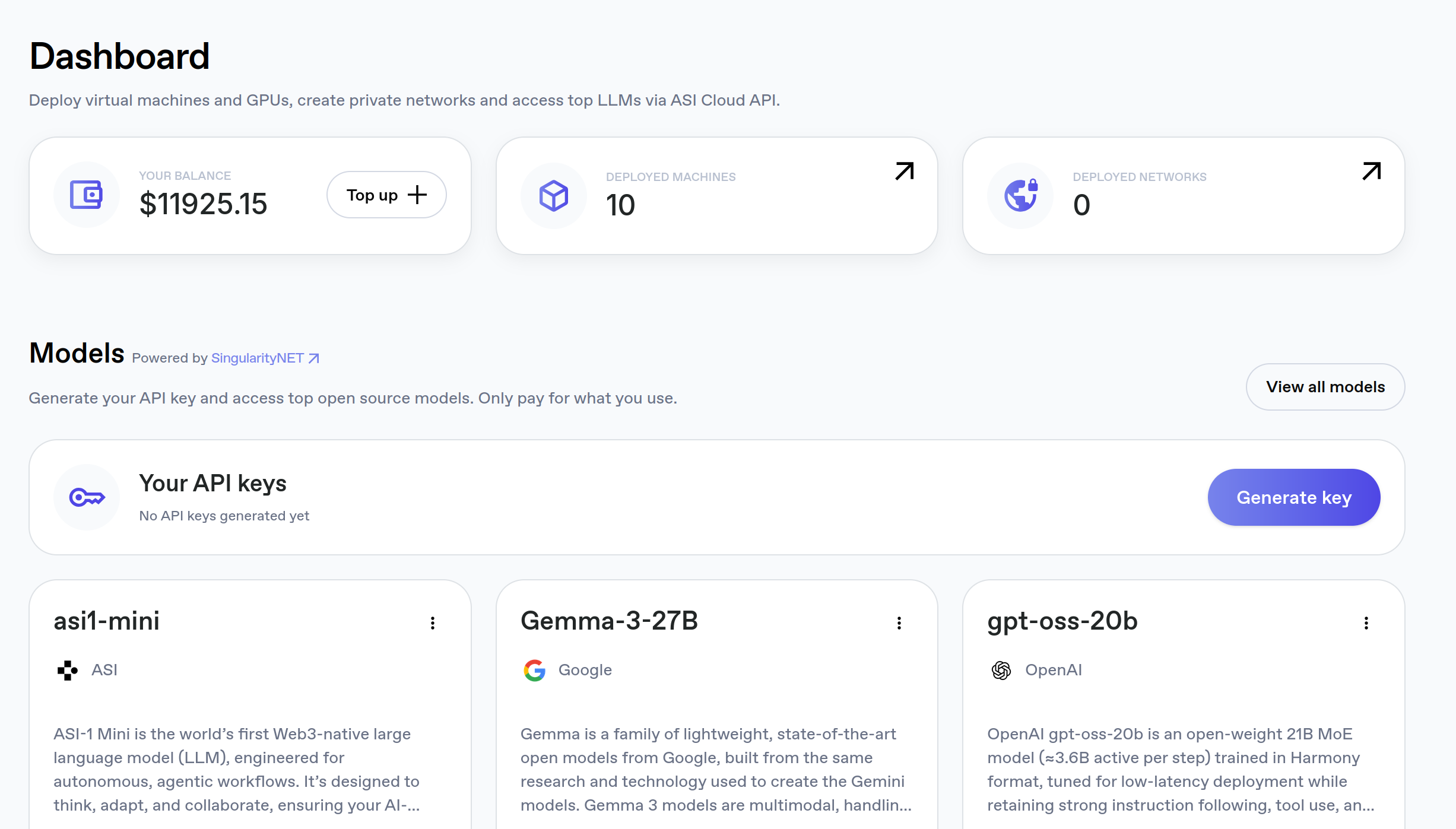Click your balance amount $11925.15
The height and width of the screenshot is (829, 1456).
point(204,204)
